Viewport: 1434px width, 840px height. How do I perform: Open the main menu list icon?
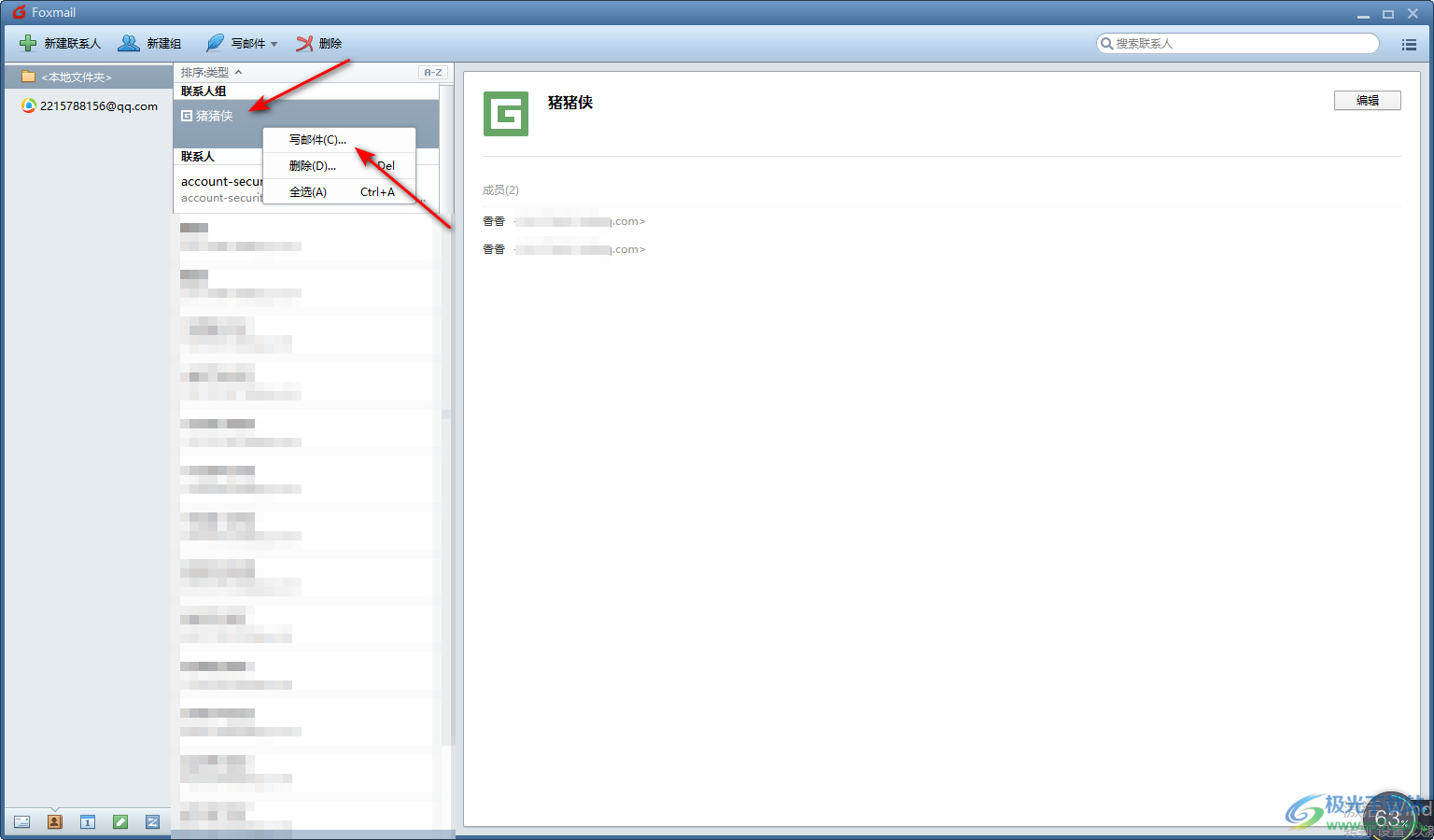(1409, 44)
